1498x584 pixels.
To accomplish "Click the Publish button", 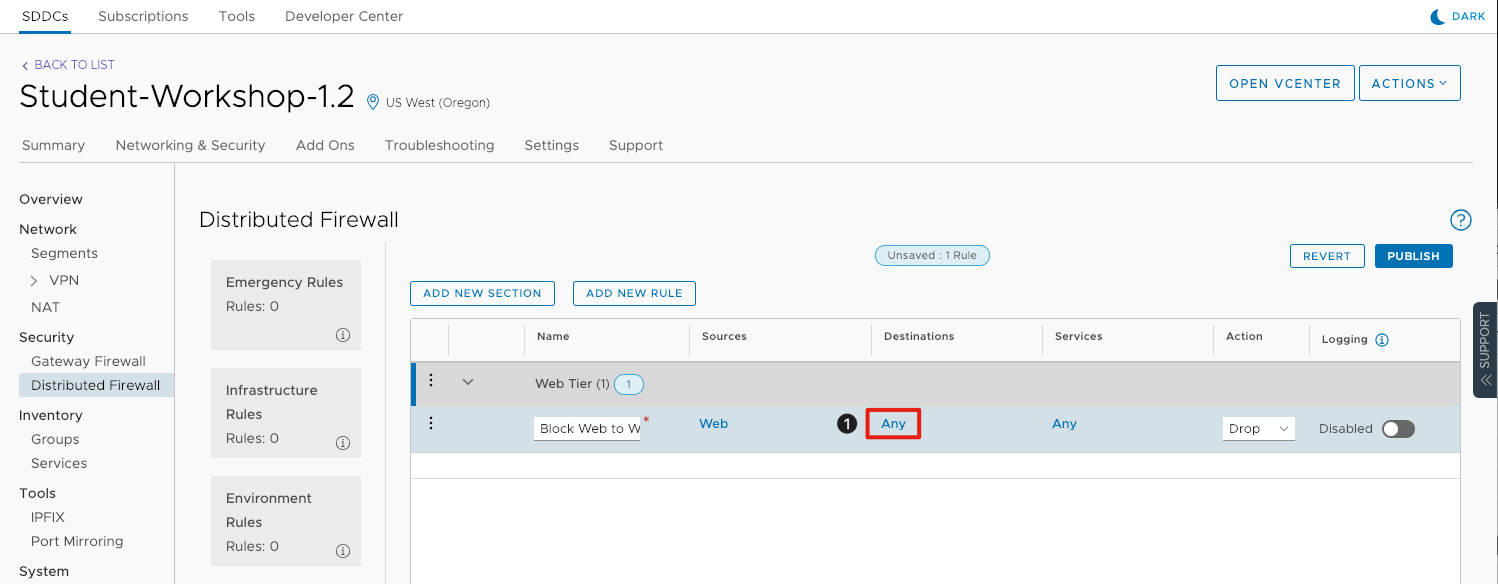I will [x=1413, y=256].
